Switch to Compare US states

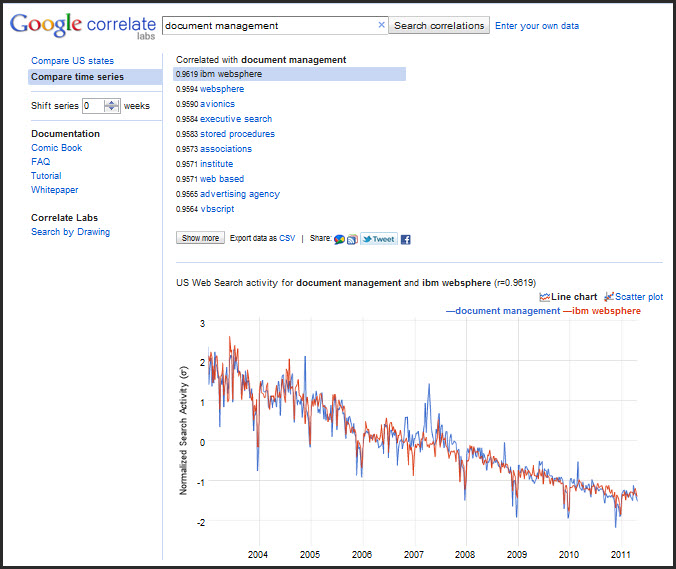coord(72,61)
